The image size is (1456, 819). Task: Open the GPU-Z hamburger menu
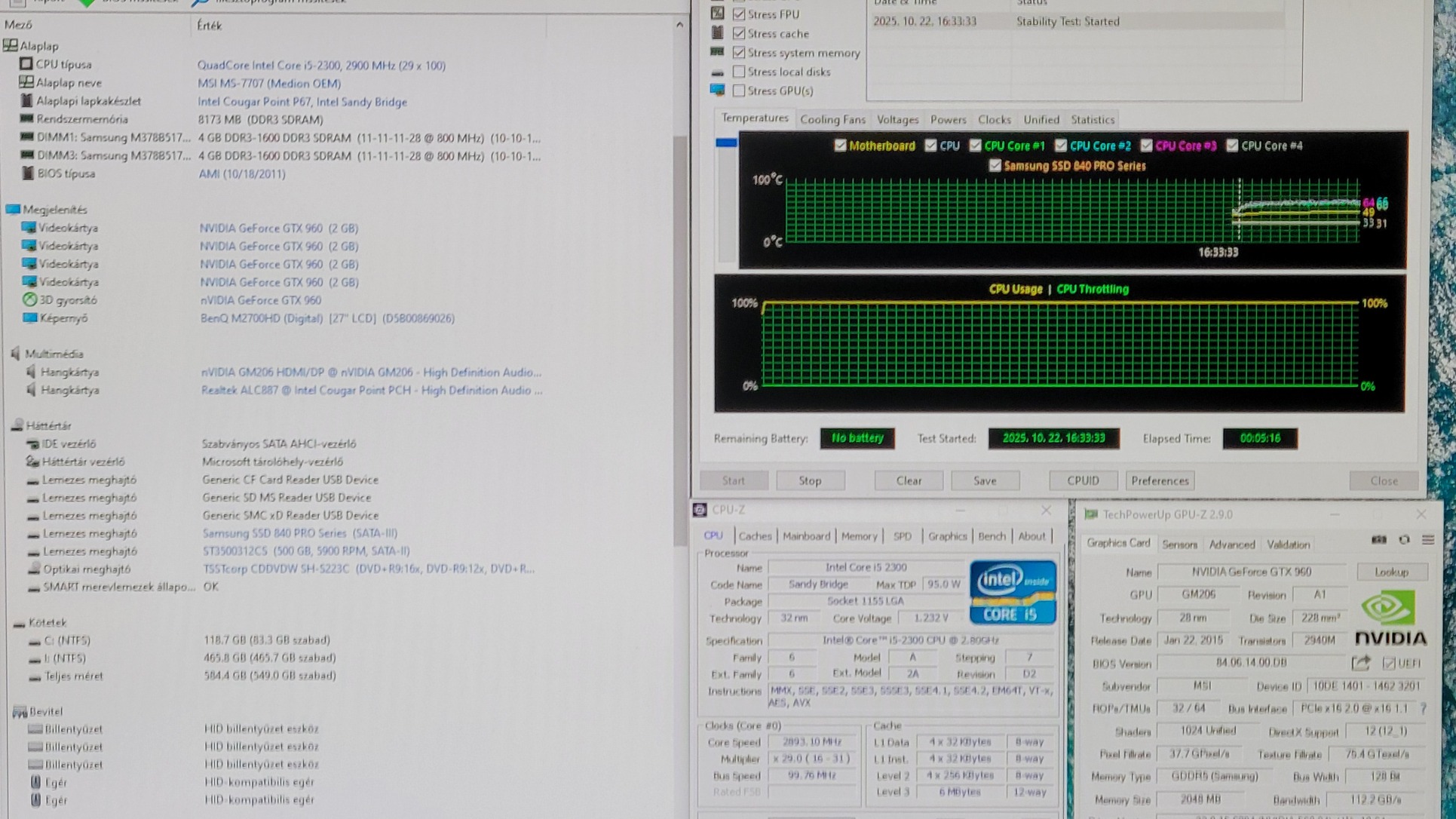[1428, 540]
